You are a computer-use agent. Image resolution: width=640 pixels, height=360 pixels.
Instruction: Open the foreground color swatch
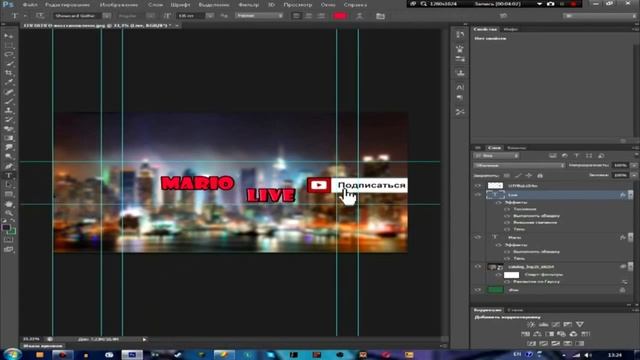[x=6, y=228]
